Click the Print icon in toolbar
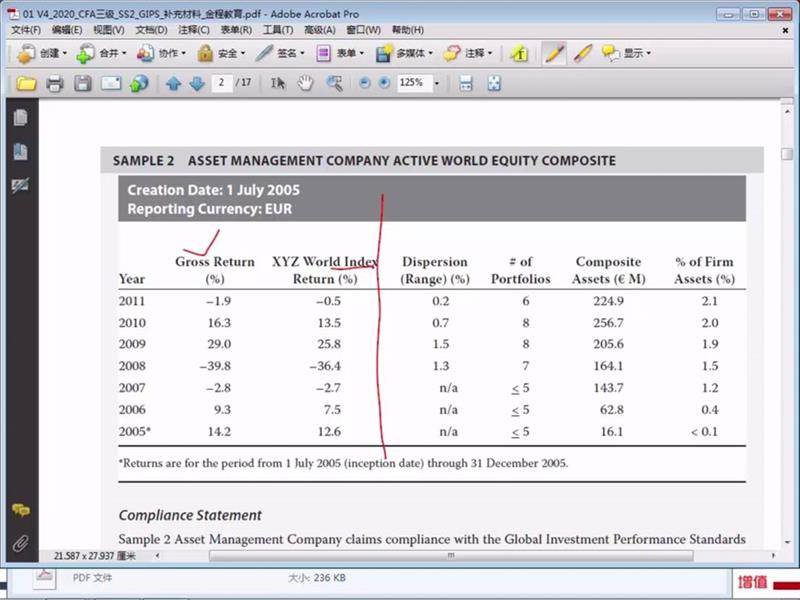800x600 pixels. [x=54, y=83]
